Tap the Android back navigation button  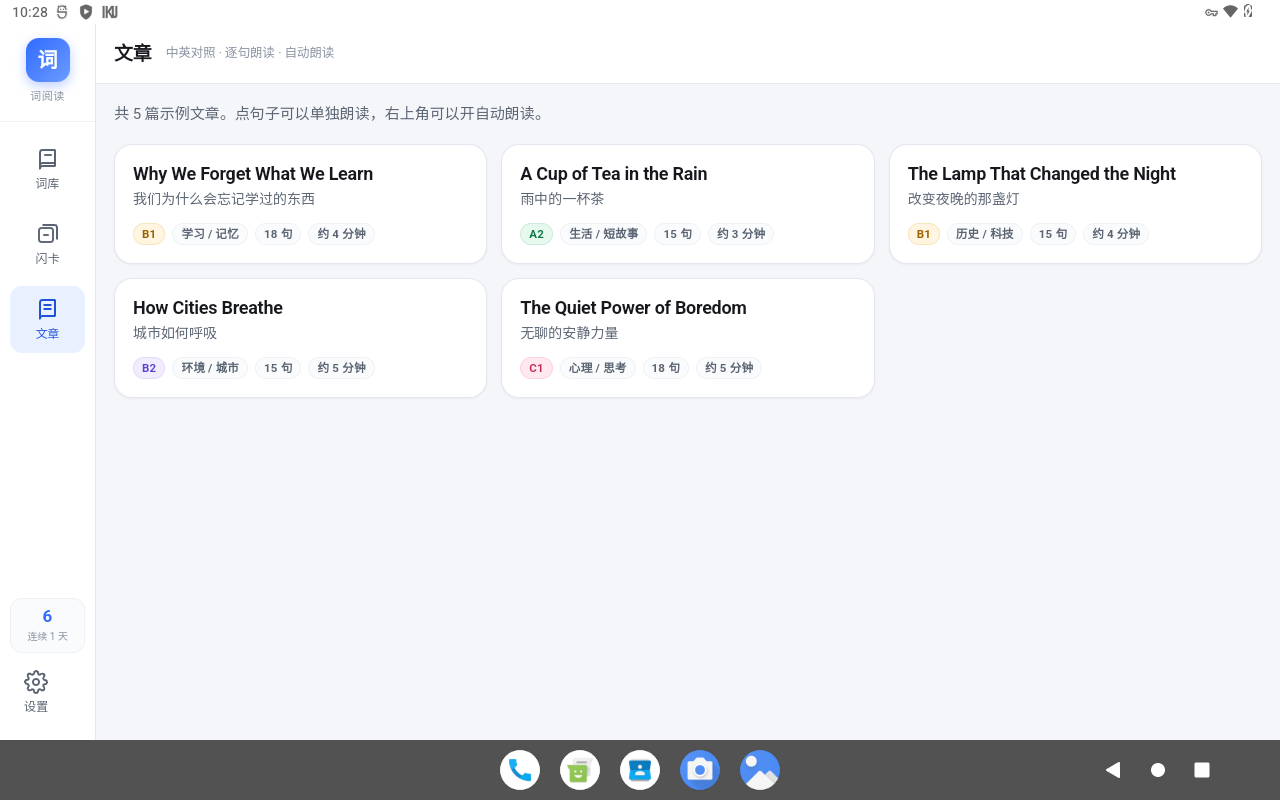point(1112,770)
